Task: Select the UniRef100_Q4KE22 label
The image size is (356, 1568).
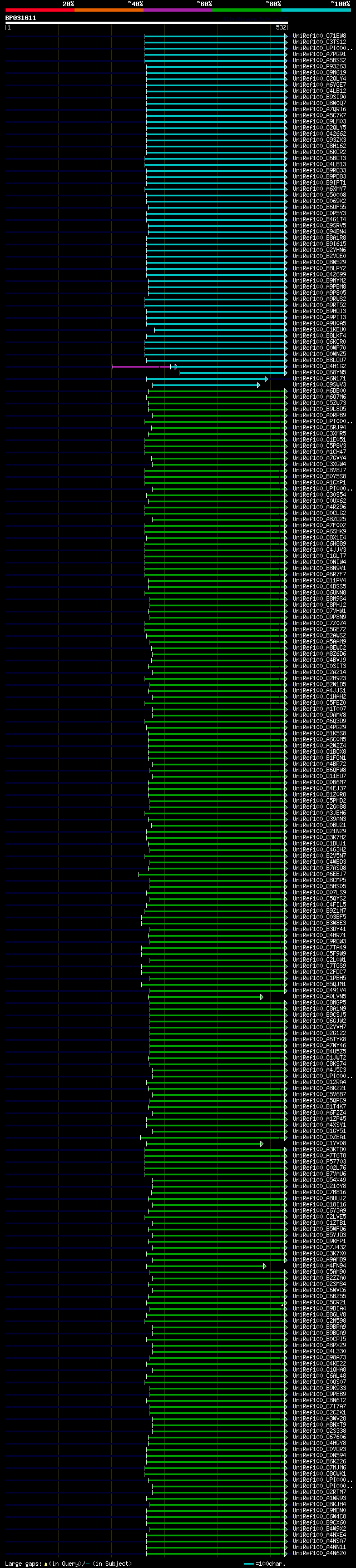Action: point(319,1363)
